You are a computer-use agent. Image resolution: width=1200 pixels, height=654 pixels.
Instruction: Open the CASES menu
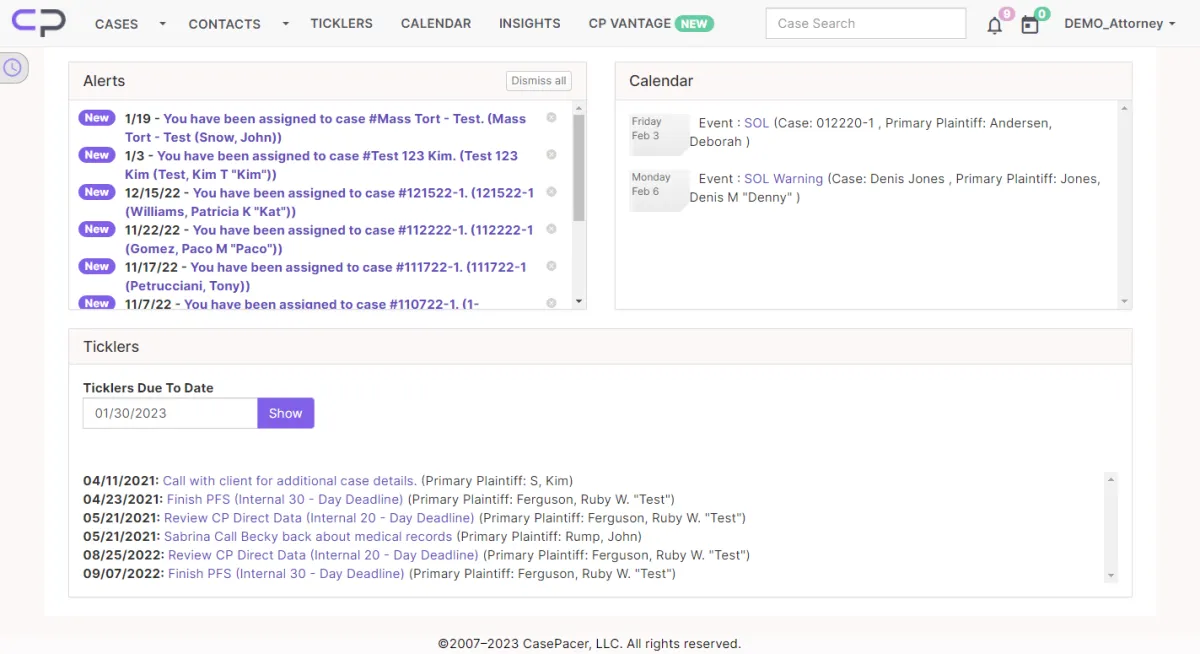(117, 24)
